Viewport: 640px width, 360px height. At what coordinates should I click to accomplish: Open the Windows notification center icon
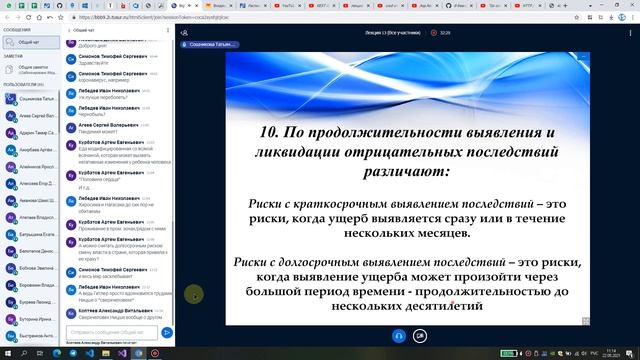click(629, 353)
